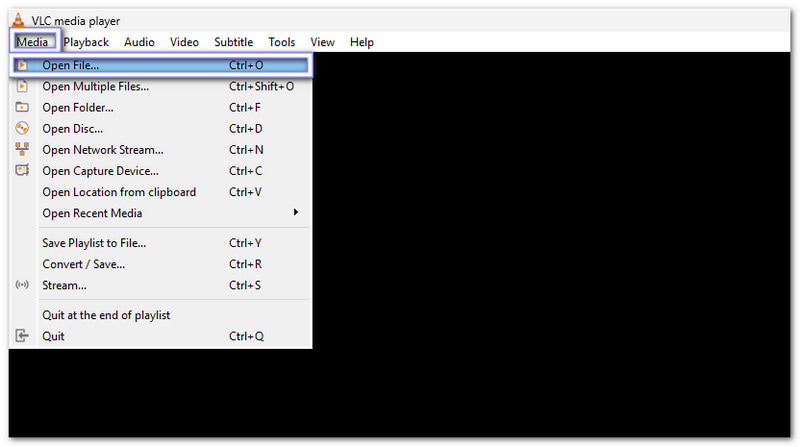
Task: Open the View menu
Action: point(322,42)
